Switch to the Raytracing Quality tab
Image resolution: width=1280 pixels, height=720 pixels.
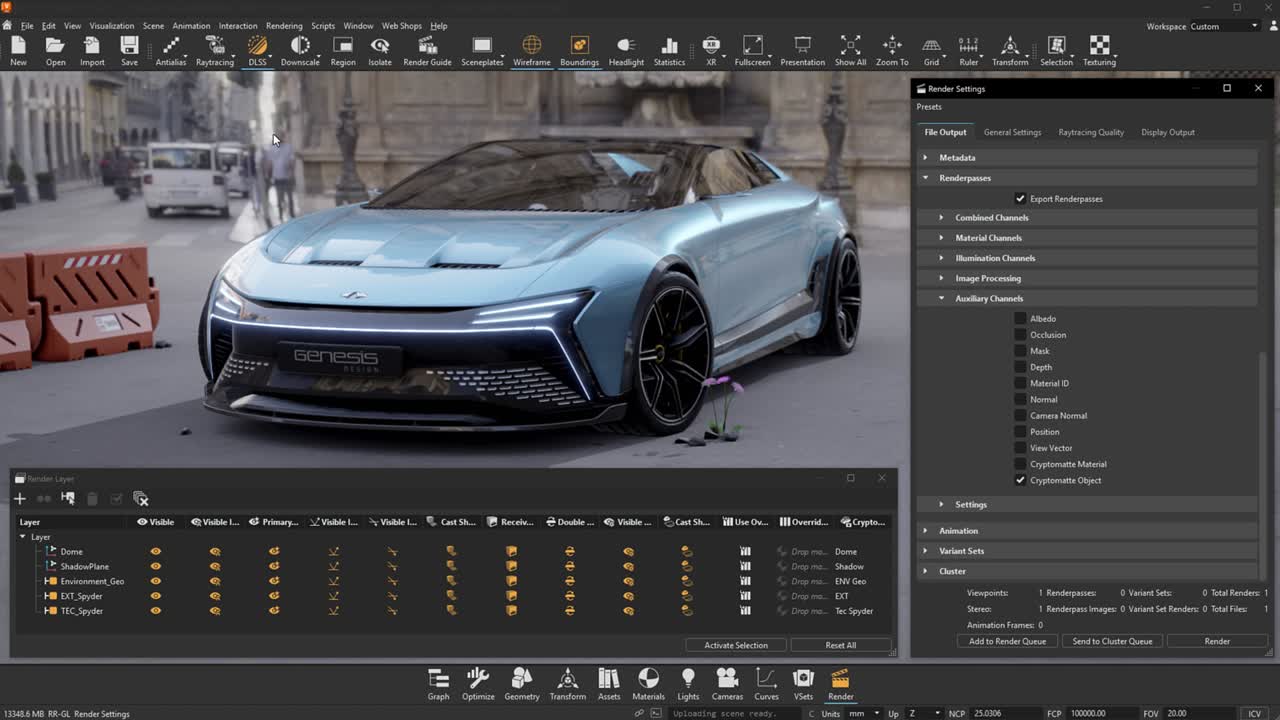pos(1090,132)
